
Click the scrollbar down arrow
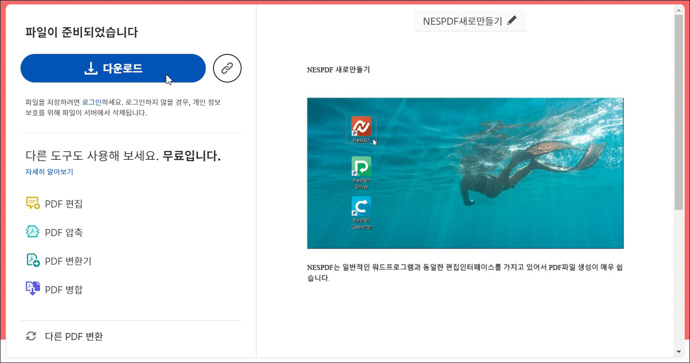679,352
